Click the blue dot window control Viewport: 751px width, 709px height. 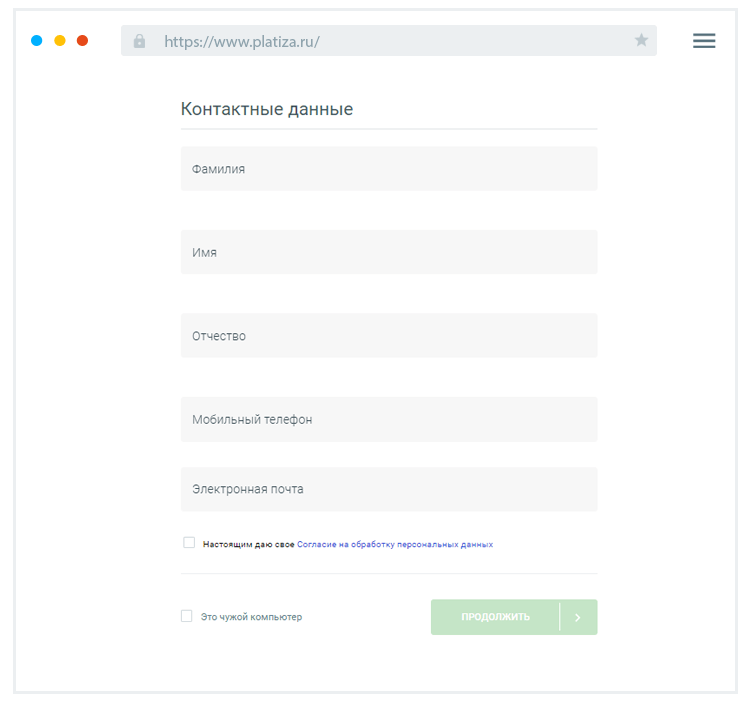click(x=37, y=41)
